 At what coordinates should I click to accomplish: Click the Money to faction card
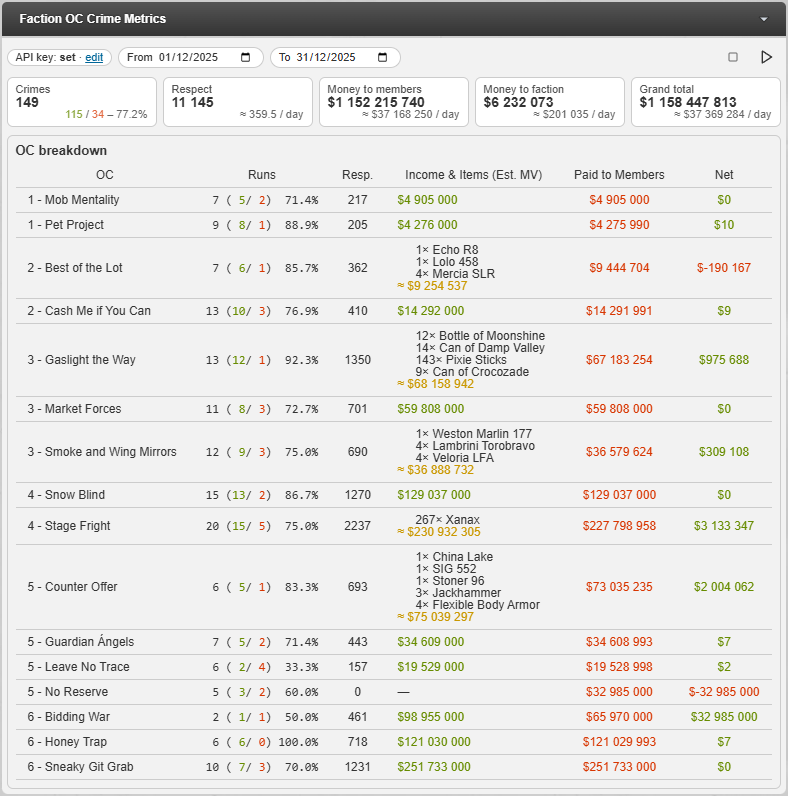549,102
